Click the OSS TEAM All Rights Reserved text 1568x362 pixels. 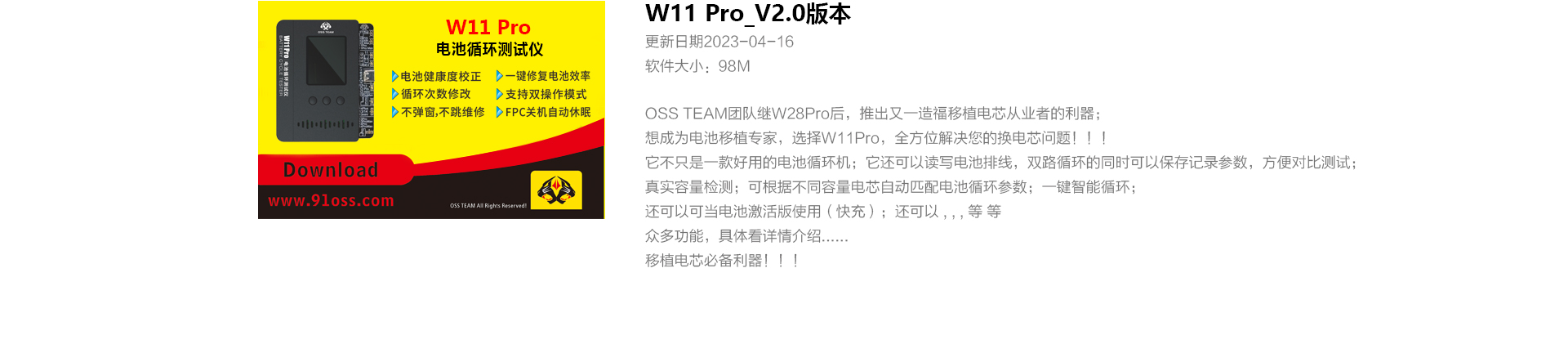tap(488, 206)
